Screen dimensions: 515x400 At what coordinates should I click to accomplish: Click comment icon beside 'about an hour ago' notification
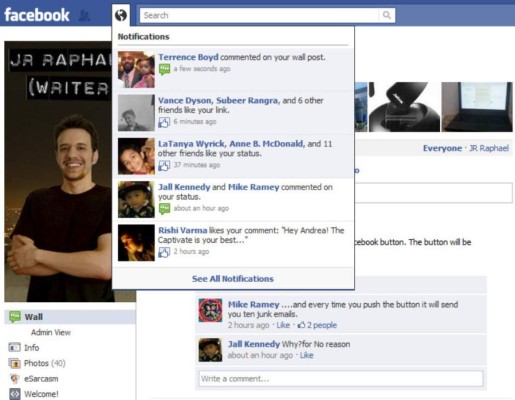pyautogui.click(x=164, y=209)
